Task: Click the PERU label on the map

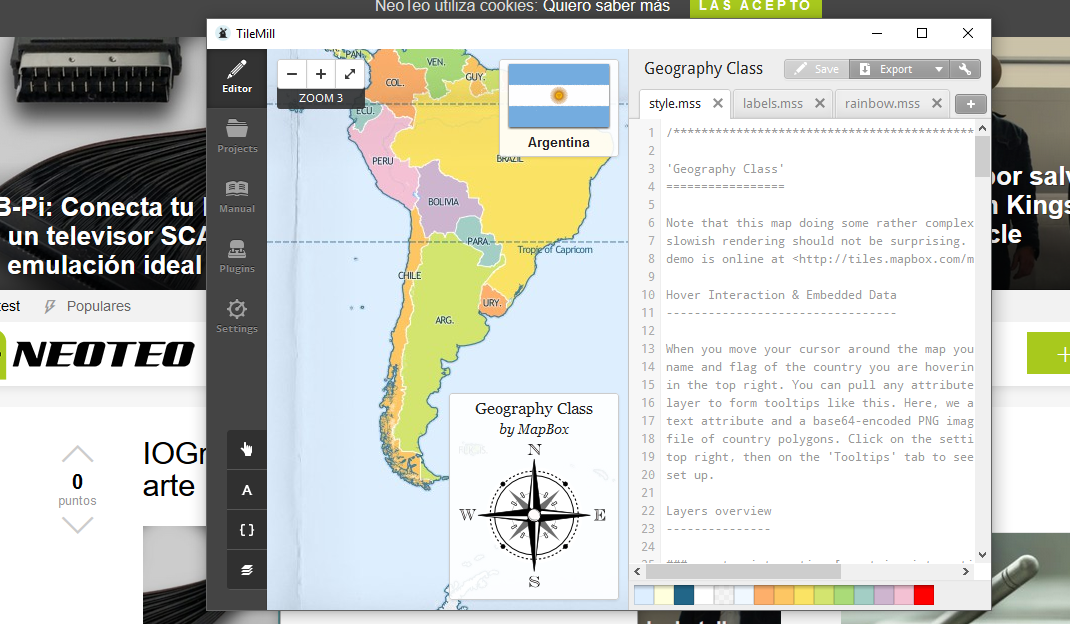Action: tap(382, 161)
